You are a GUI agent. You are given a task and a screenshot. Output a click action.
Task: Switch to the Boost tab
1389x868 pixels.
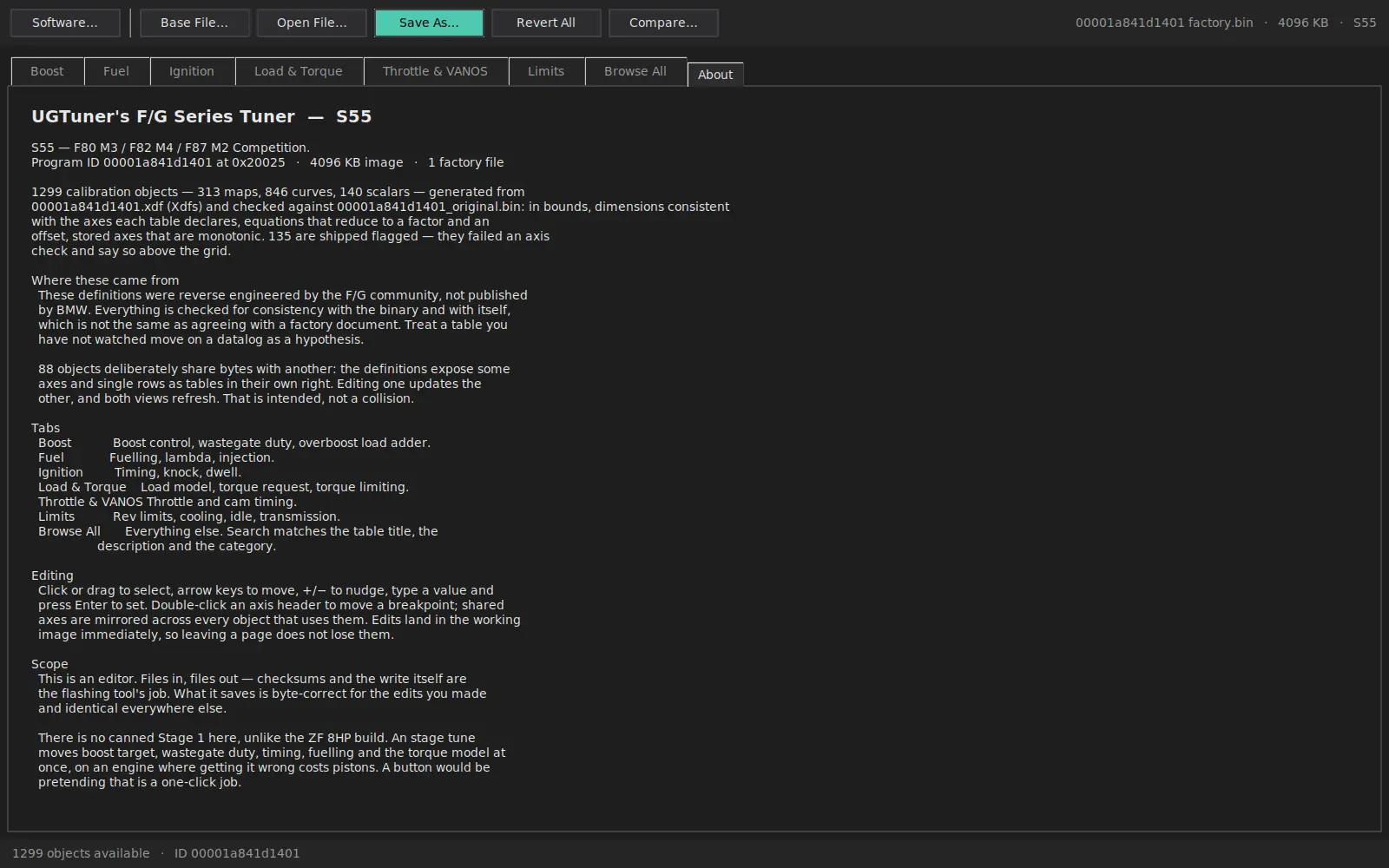(47, 71)
